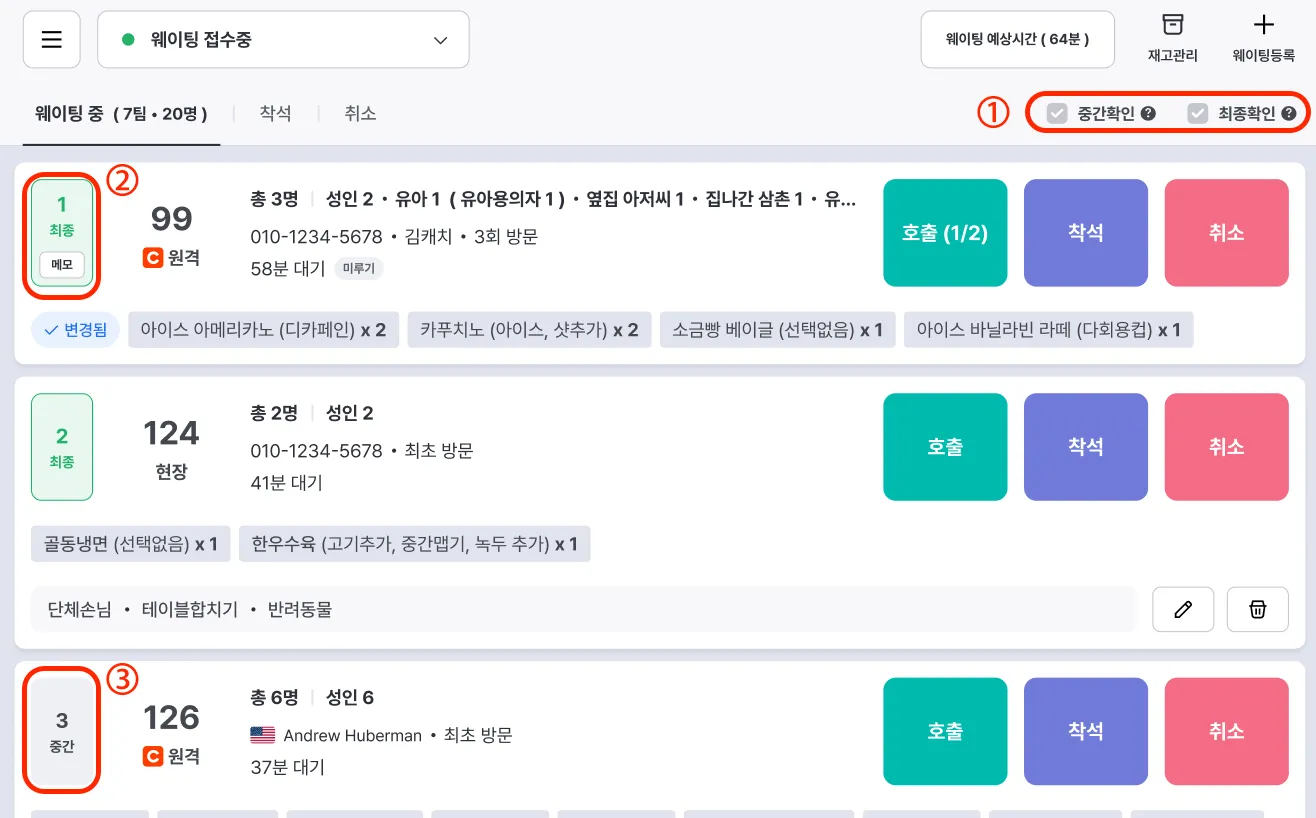Click the 웨이팅등록 plus icon
Image resolution: width=1316 pixels, height=818 pixels.
(1263, 26)
